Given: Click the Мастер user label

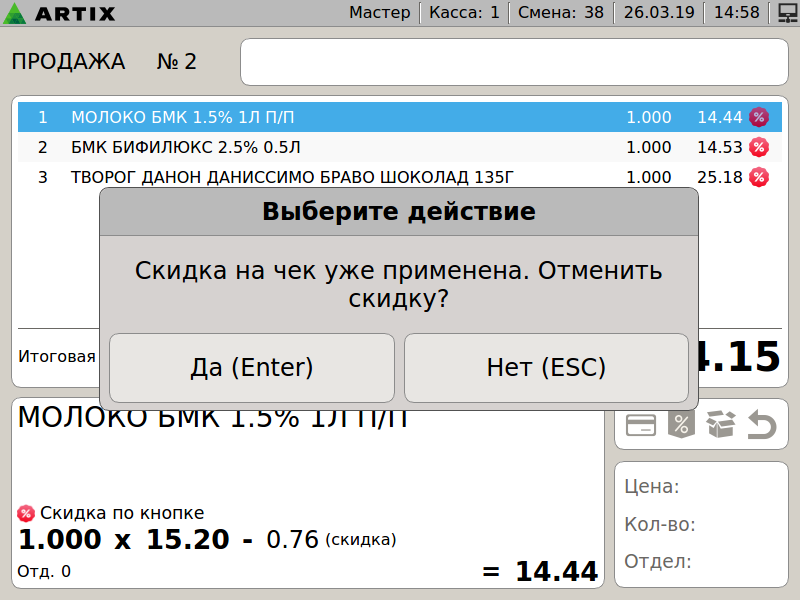Looking at the screenshot, I should tap(380, 12).
